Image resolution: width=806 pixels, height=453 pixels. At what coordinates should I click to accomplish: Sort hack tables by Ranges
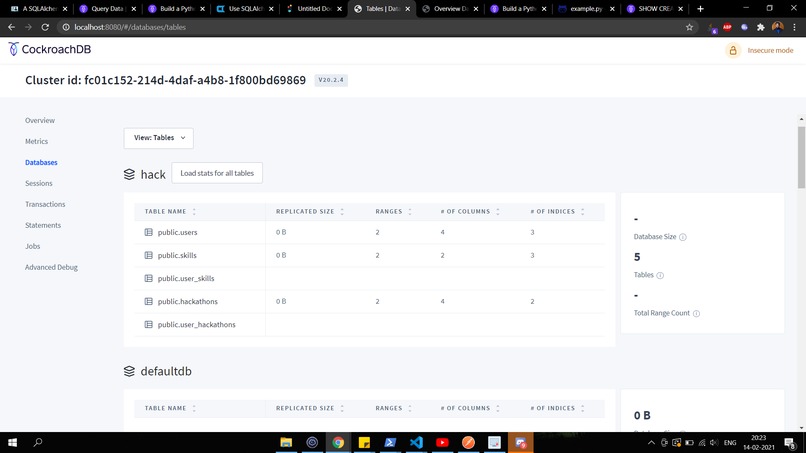[x=394, y=212]
